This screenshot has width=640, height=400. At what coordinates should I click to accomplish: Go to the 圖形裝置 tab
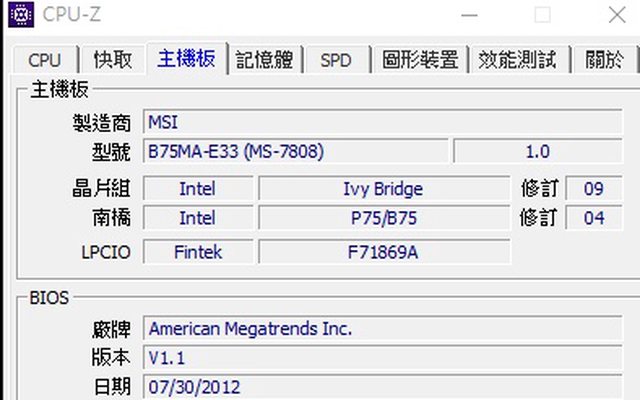(421, 60)
